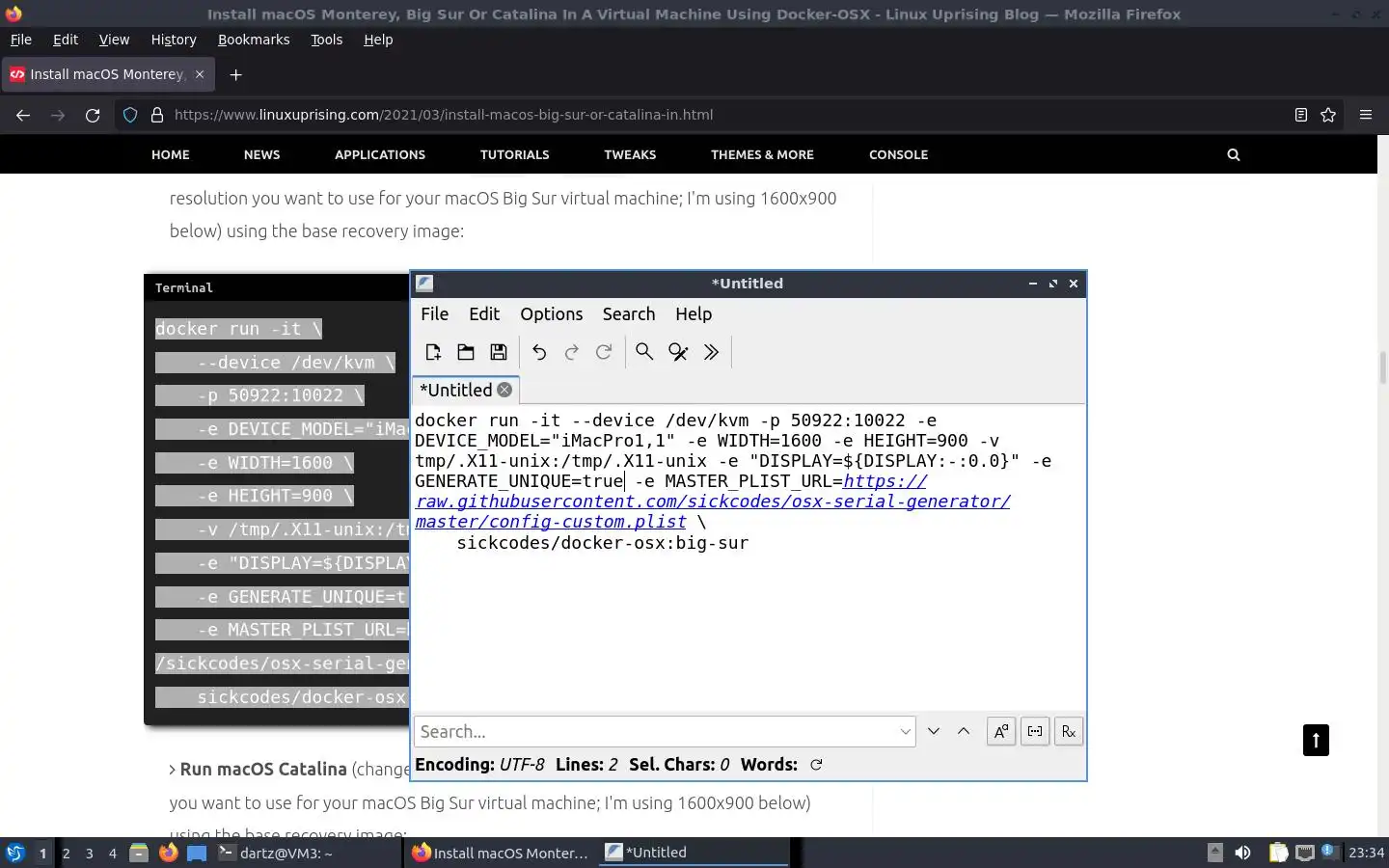This screenshot has height=868, width=1389.
Task: Open CONSOLE section in site navigation
Action: click(x=898, y=154)
